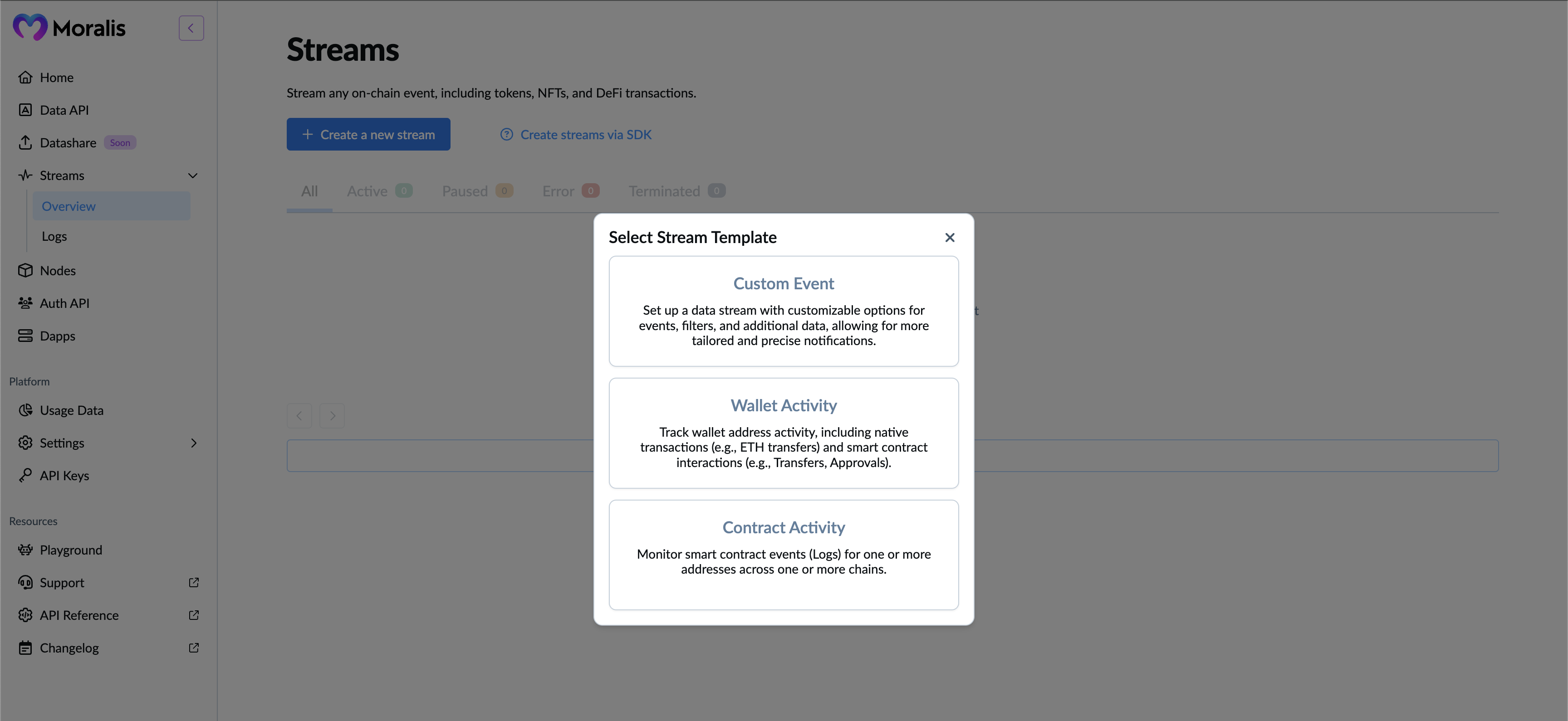This screenshot has height=721, width=1568.
Task: Click the Usage Data pie chart icon
Action: [25, 410]
